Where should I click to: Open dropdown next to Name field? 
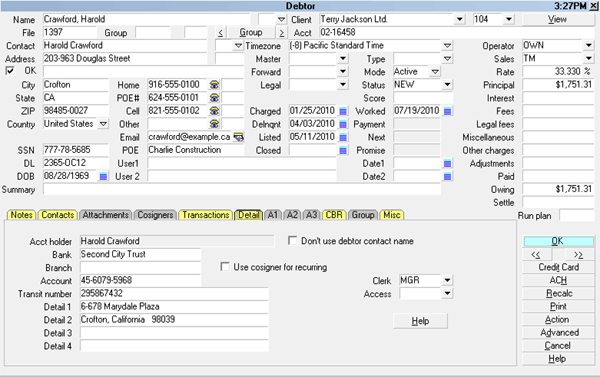coord(281,19)
